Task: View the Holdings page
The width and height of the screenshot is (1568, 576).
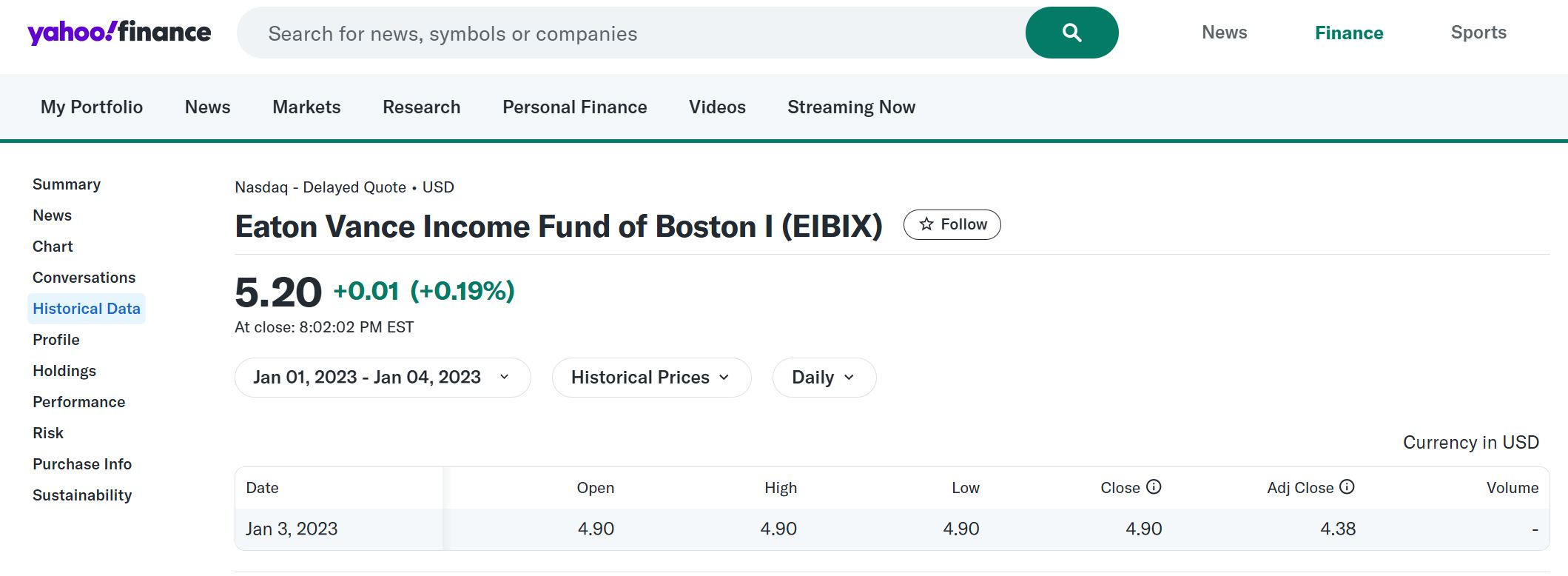Action: (64, 370)
